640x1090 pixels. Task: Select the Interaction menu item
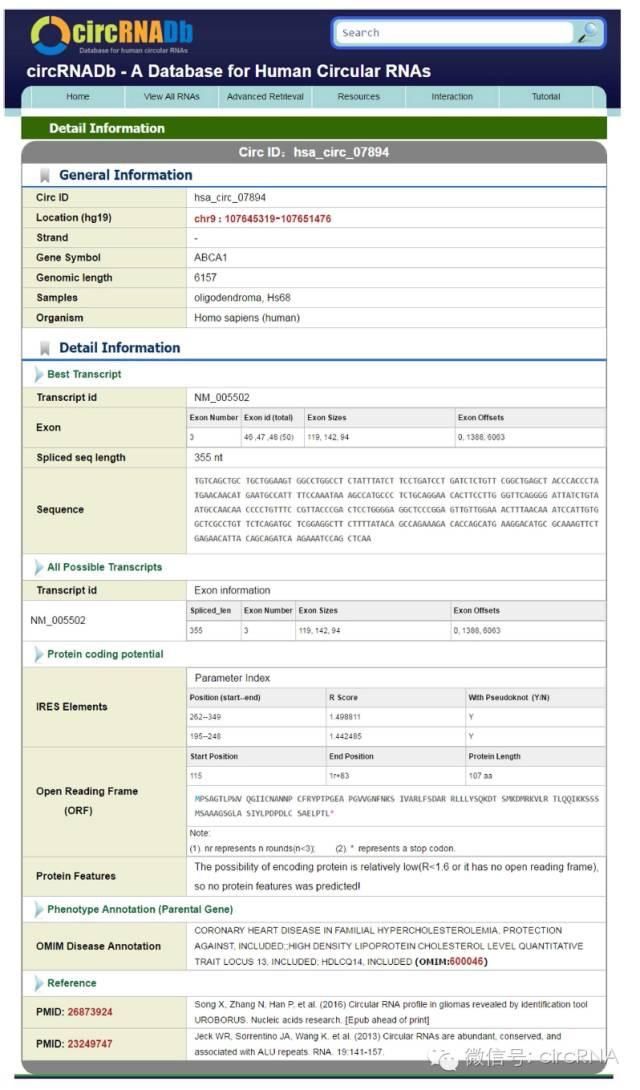tap(452, 97)
